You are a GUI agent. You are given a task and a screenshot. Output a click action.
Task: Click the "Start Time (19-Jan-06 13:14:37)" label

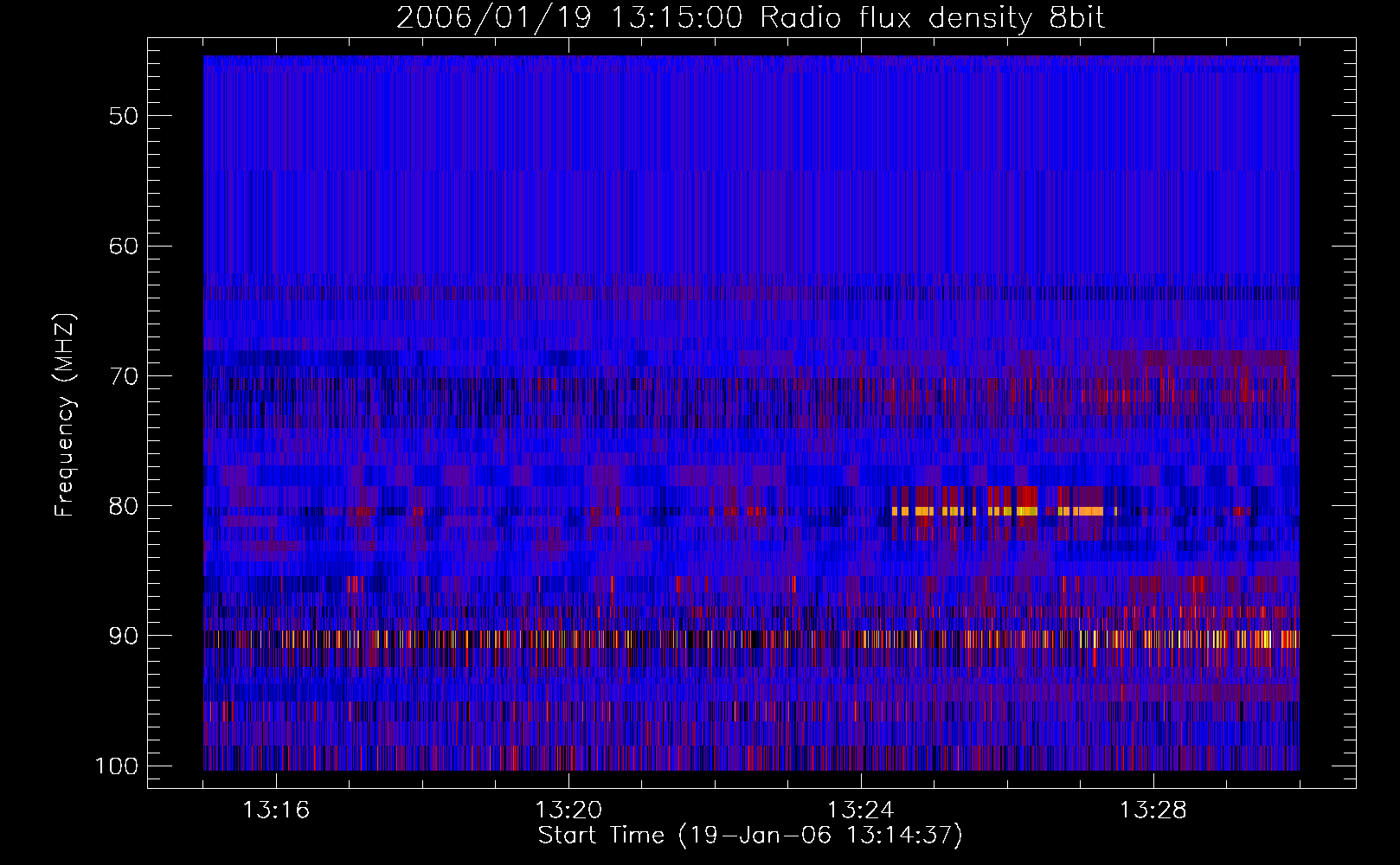(750, 836)
